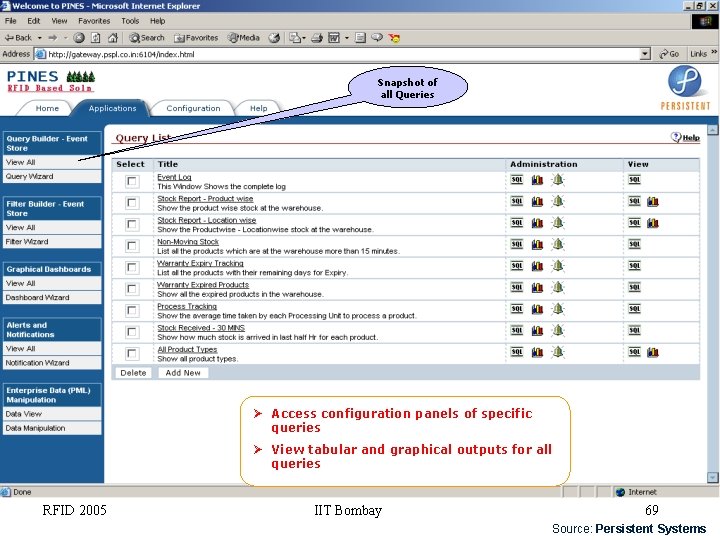Click browser Print toolbar icon
720x540 pixels.
[317, 38]
